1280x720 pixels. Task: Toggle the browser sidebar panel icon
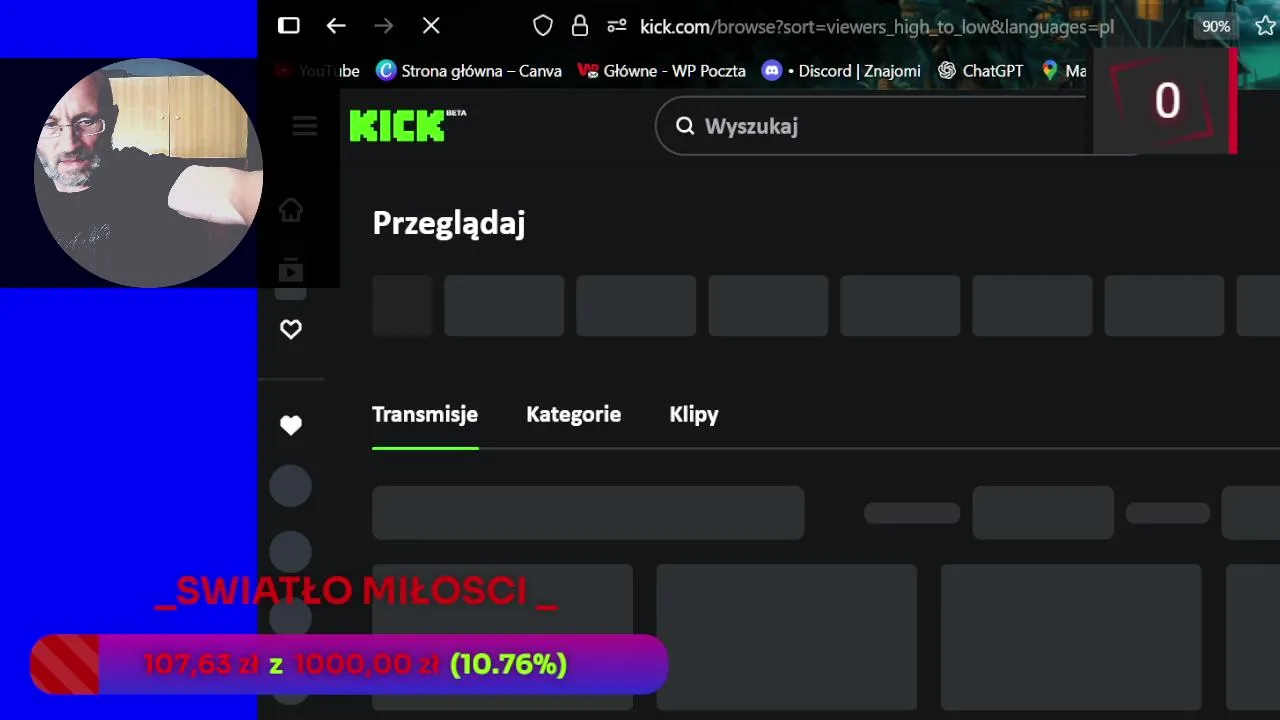coord(289,26)
